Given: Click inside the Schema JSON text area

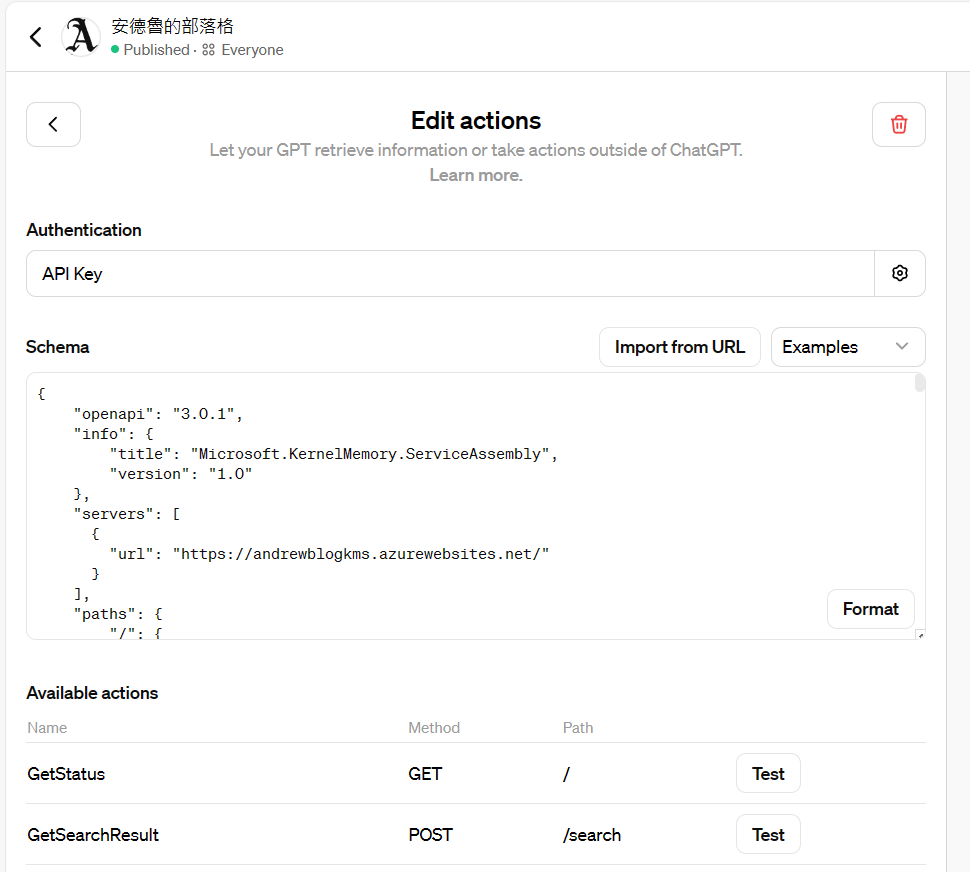Looking at the screenshot, I should click(x=450, y=500).
